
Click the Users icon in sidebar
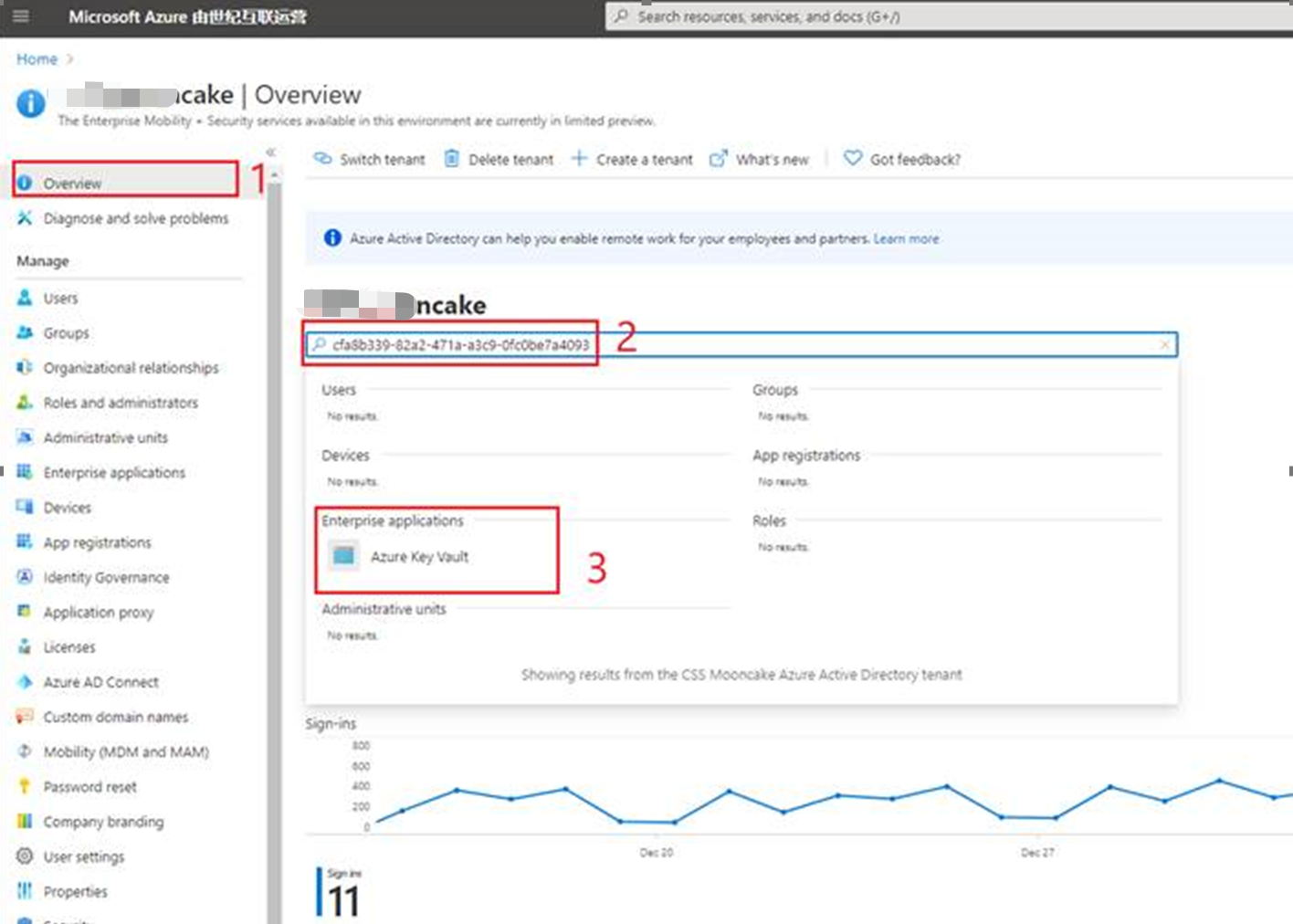click(25, 298)
